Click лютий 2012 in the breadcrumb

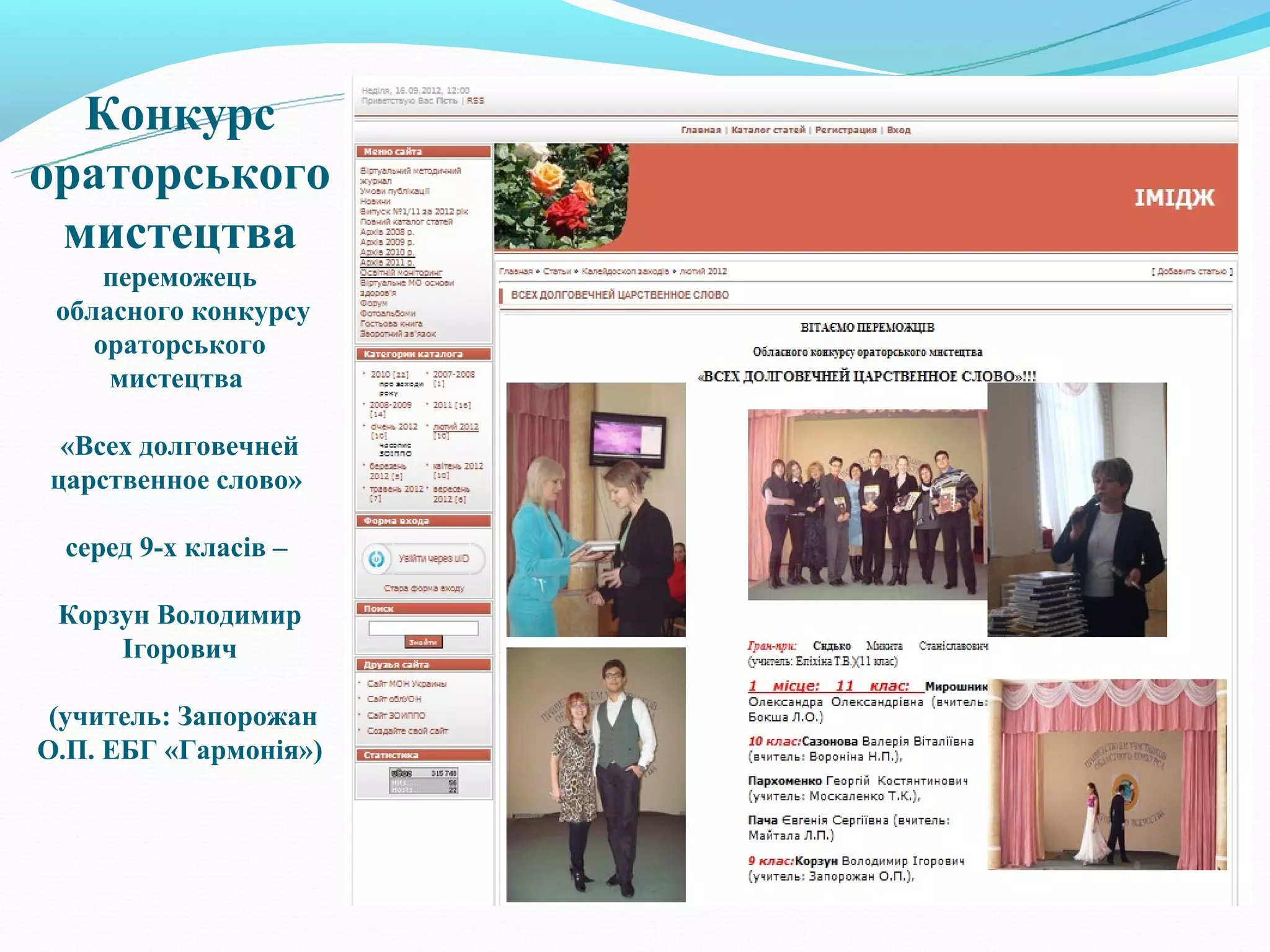(703, 271)
